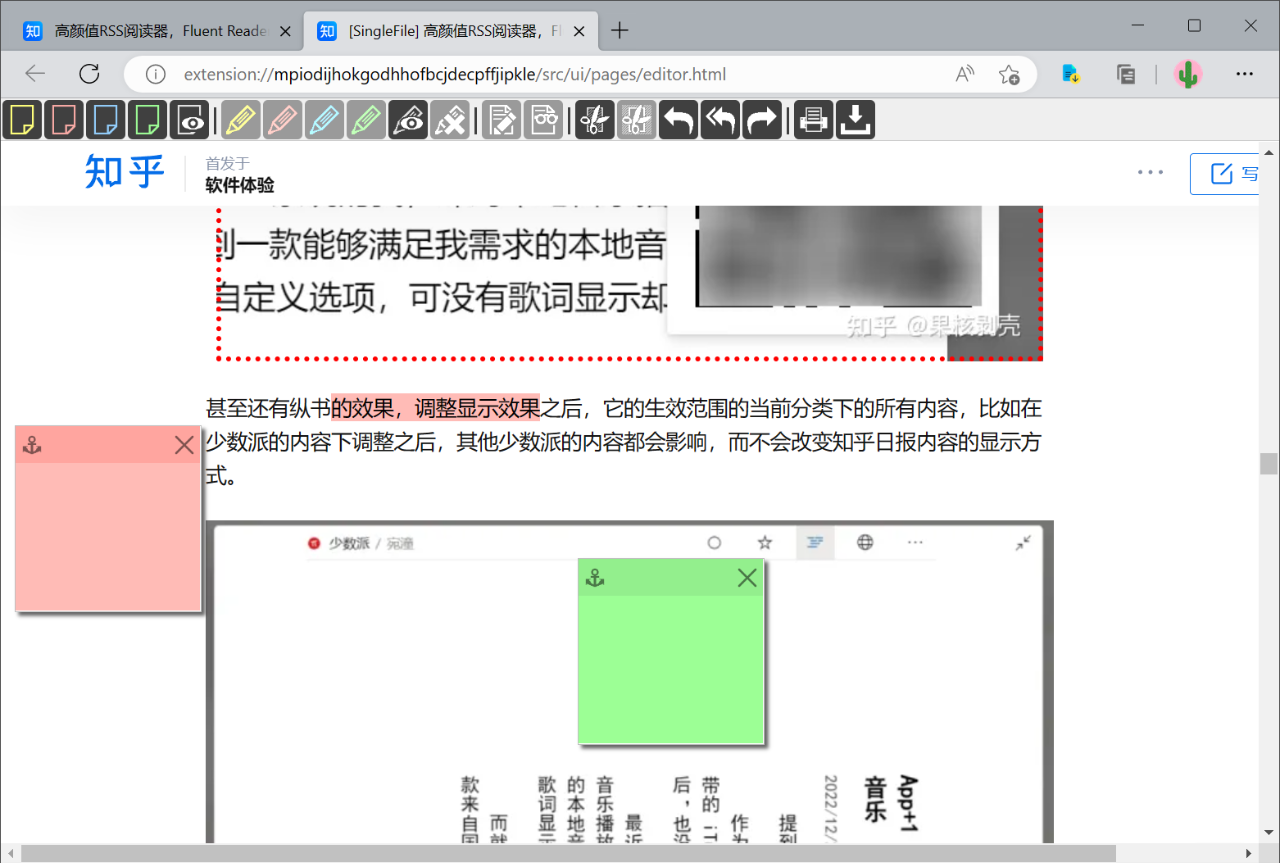
Task: Close the pink sticky note
Action: 184,445
